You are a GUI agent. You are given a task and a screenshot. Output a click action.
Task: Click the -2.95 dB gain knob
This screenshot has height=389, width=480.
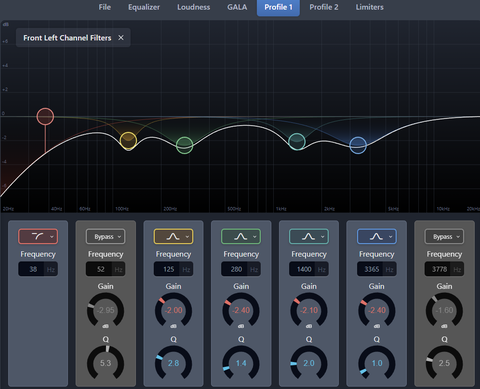pyautogui.click(x=106, y=311)
